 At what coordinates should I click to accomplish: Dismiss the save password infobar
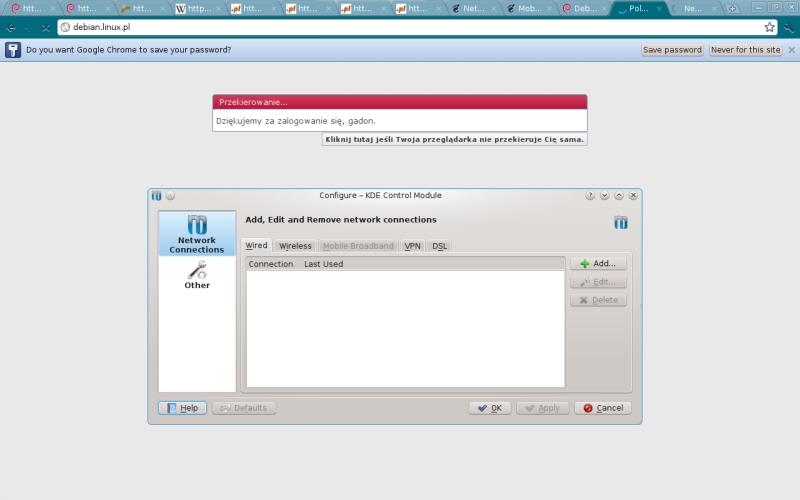pos(791,49)
